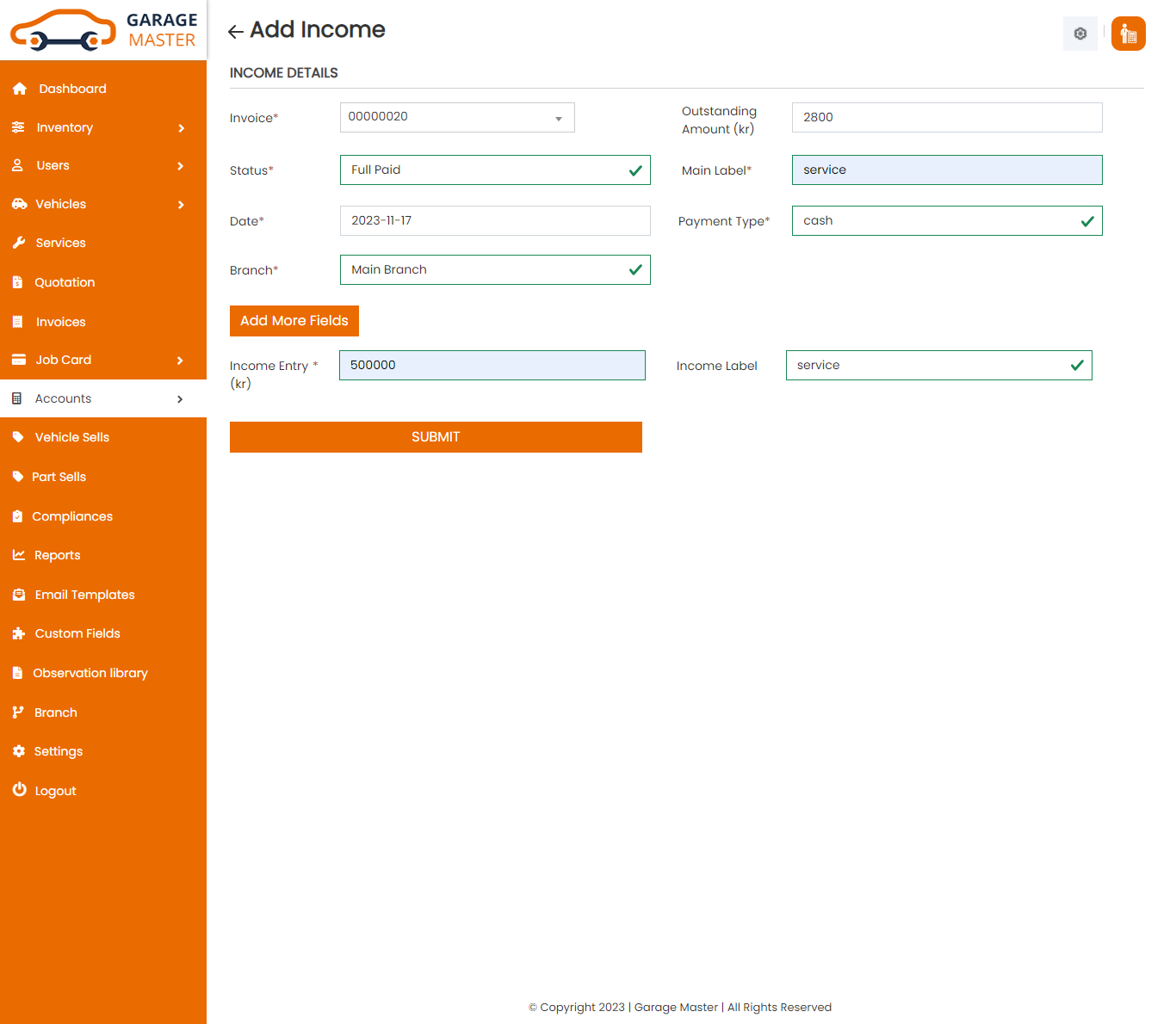Viewport: 1176px width, 1024px height.
Task: Expand the Accounts menu section
Action: [103, 398]
